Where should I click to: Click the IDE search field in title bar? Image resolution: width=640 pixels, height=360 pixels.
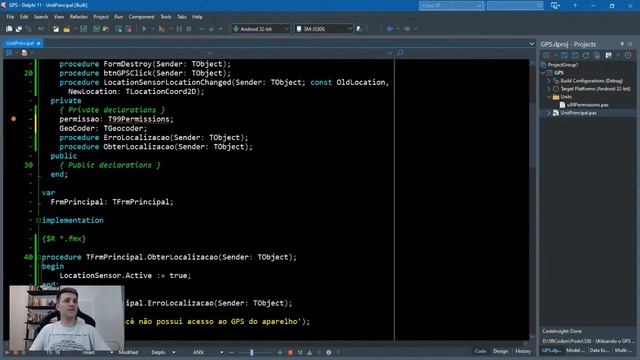tap(515, 5)
